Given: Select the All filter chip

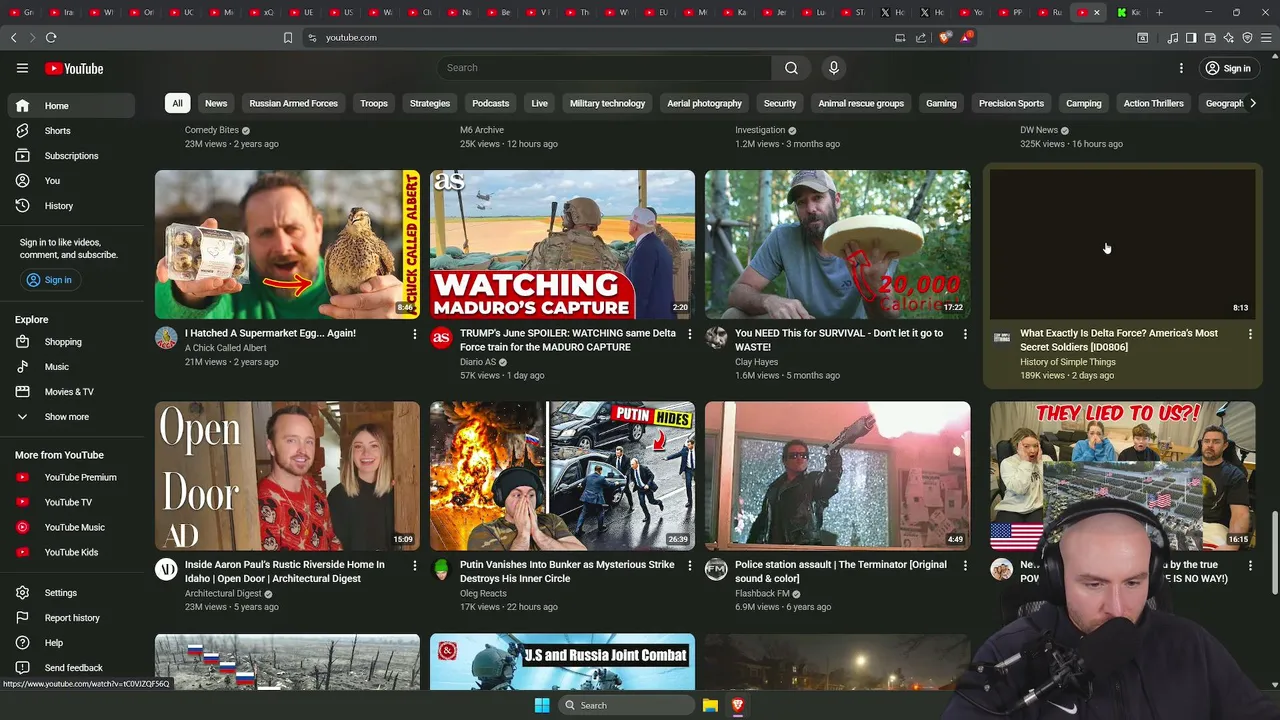Looking at the screenshot, I should pyautogui.click(x=177, y=103).
